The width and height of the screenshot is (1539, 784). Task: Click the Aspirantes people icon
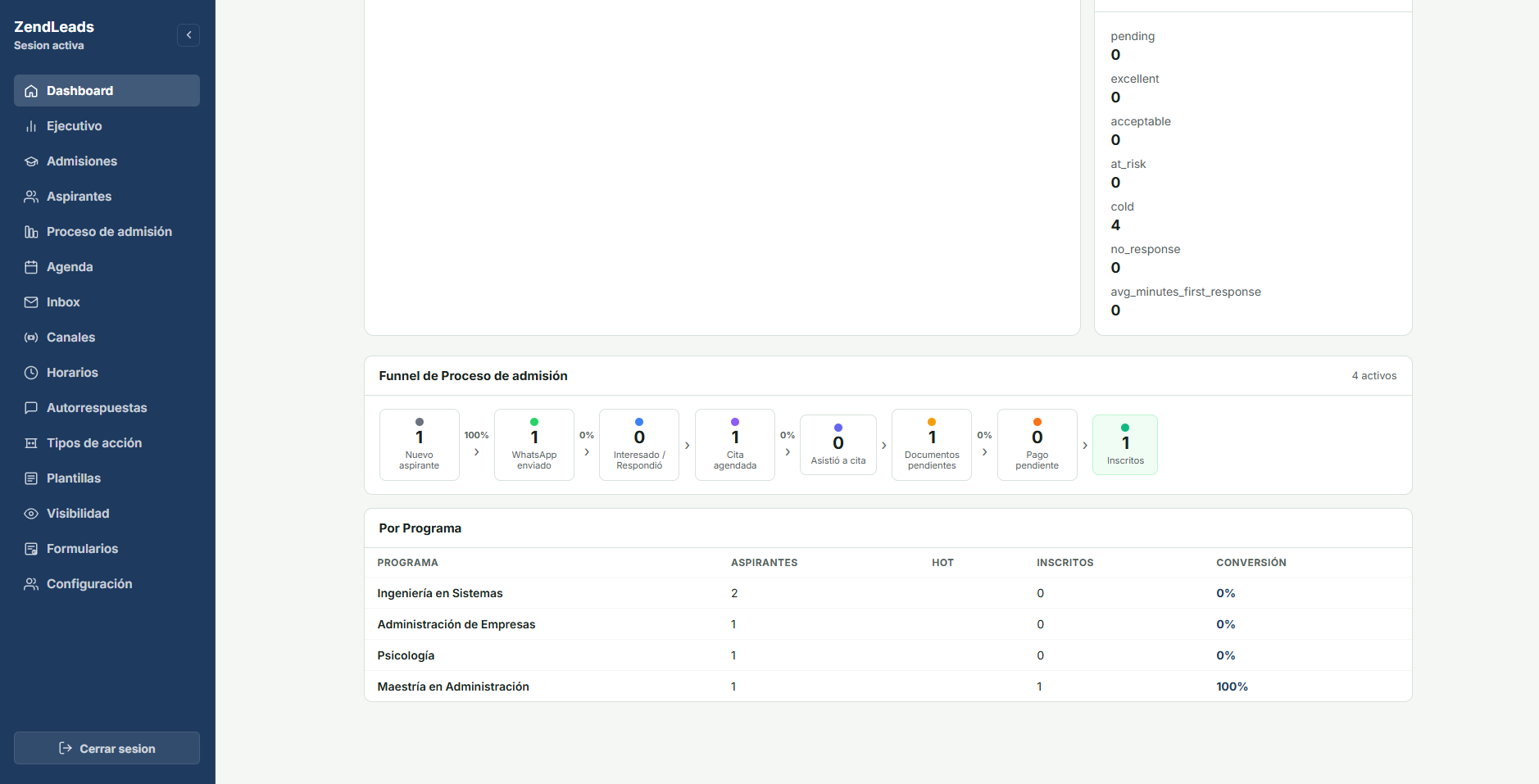(x=31, y=197)
